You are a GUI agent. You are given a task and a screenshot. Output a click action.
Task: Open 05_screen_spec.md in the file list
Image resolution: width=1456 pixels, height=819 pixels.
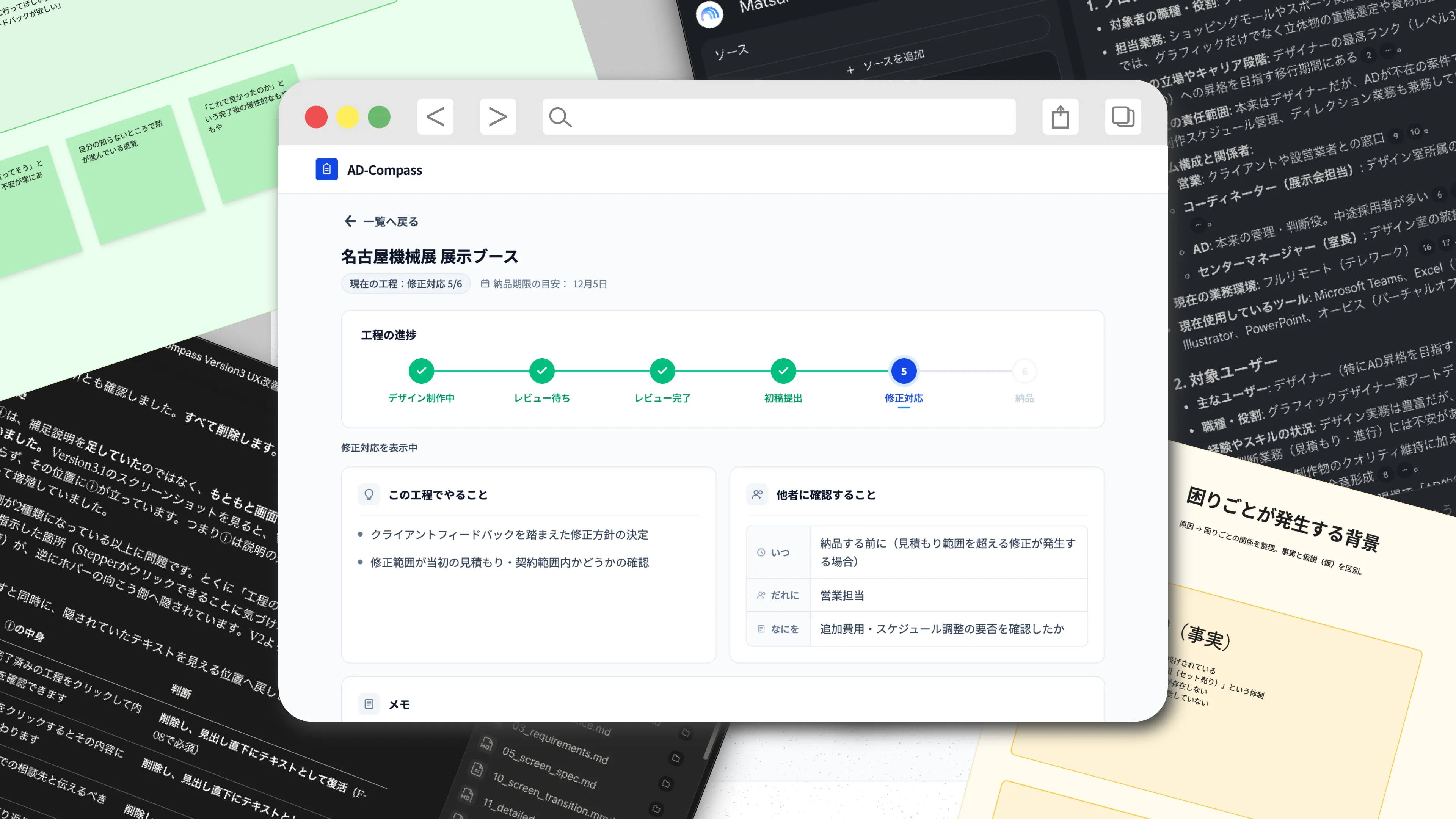tap(549, 767)
